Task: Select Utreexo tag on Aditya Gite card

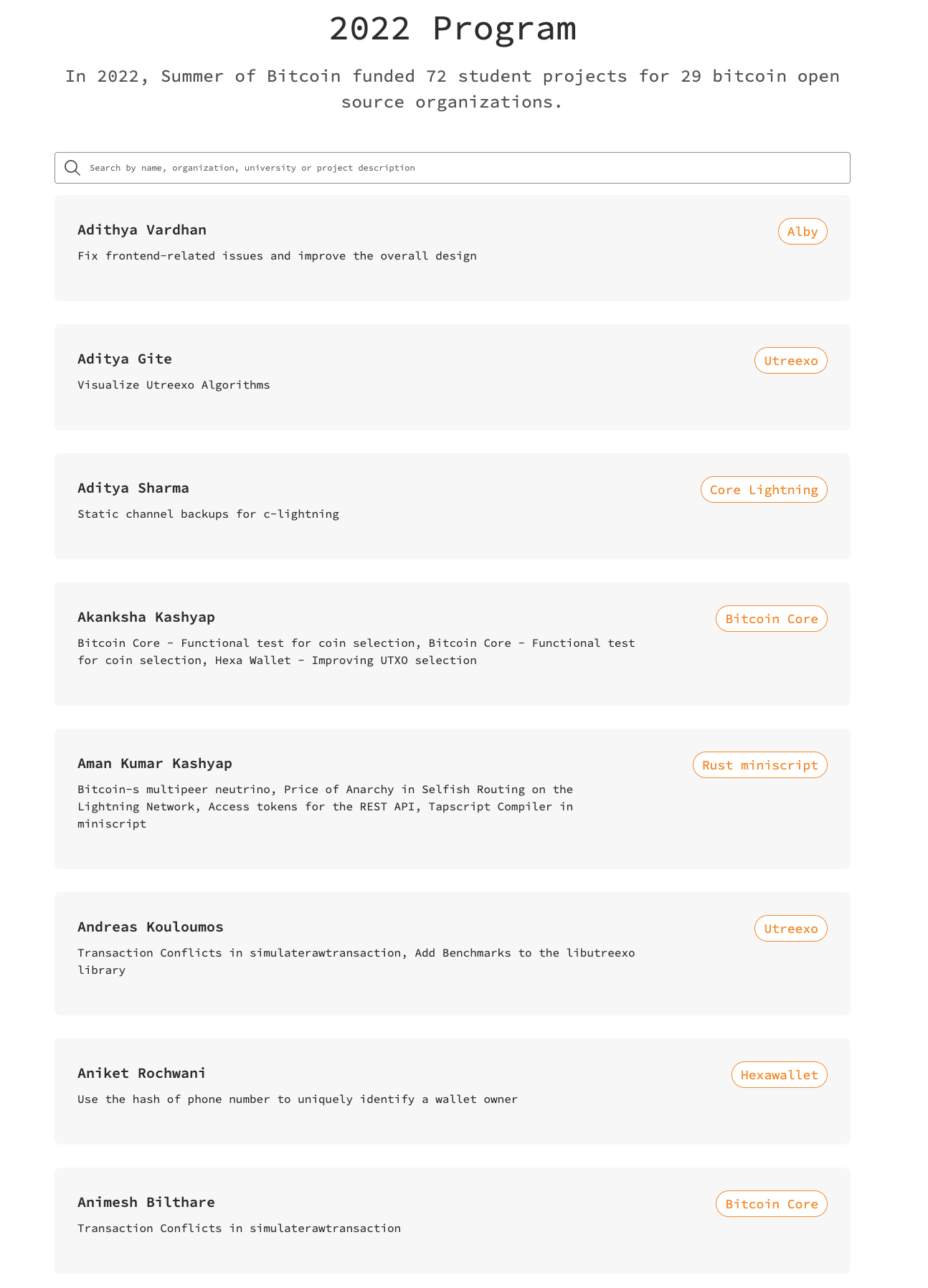Action: (x=790, y=361)
